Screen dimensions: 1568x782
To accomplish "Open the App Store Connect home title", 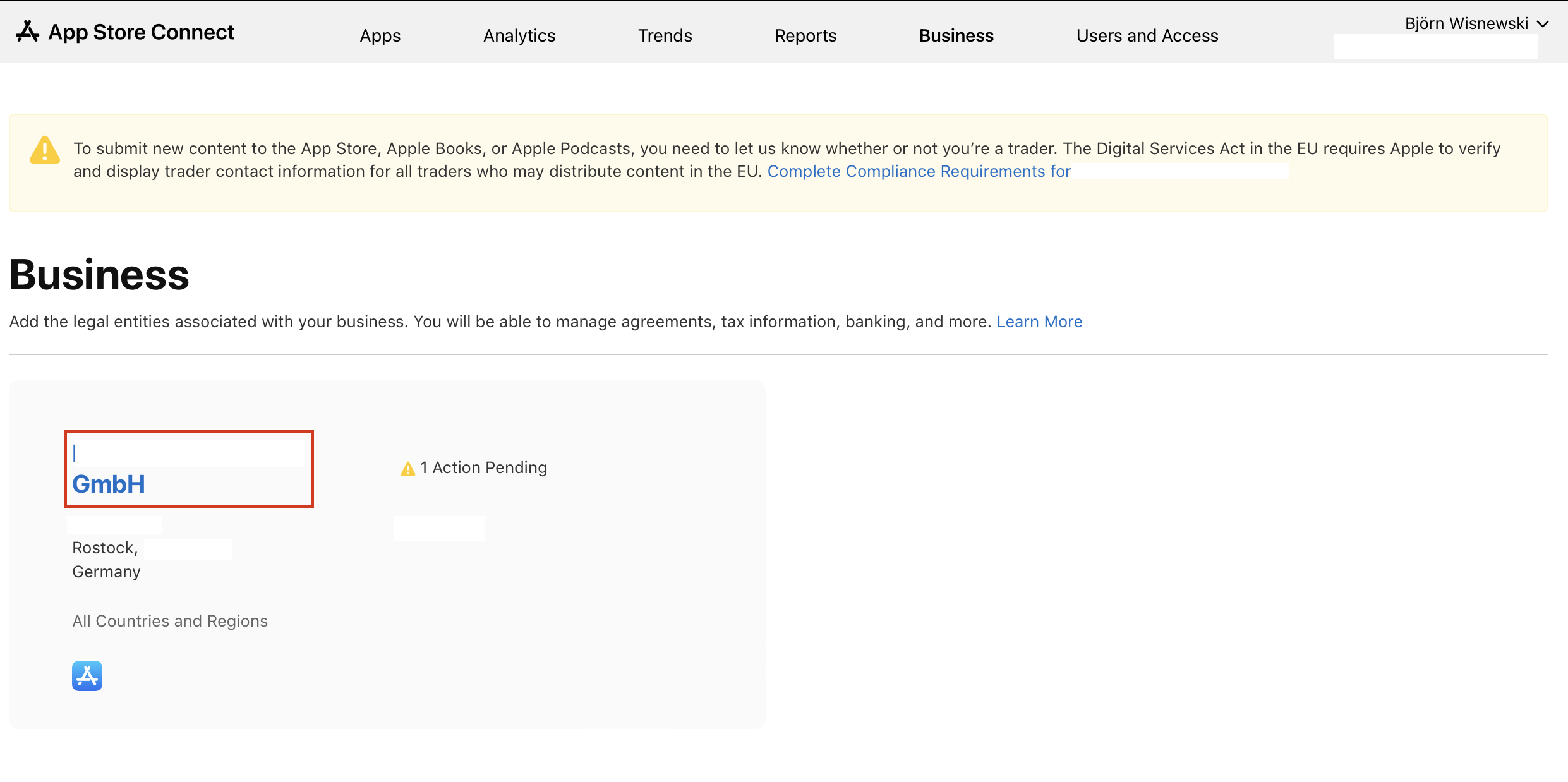I will (x=141, y=32).
